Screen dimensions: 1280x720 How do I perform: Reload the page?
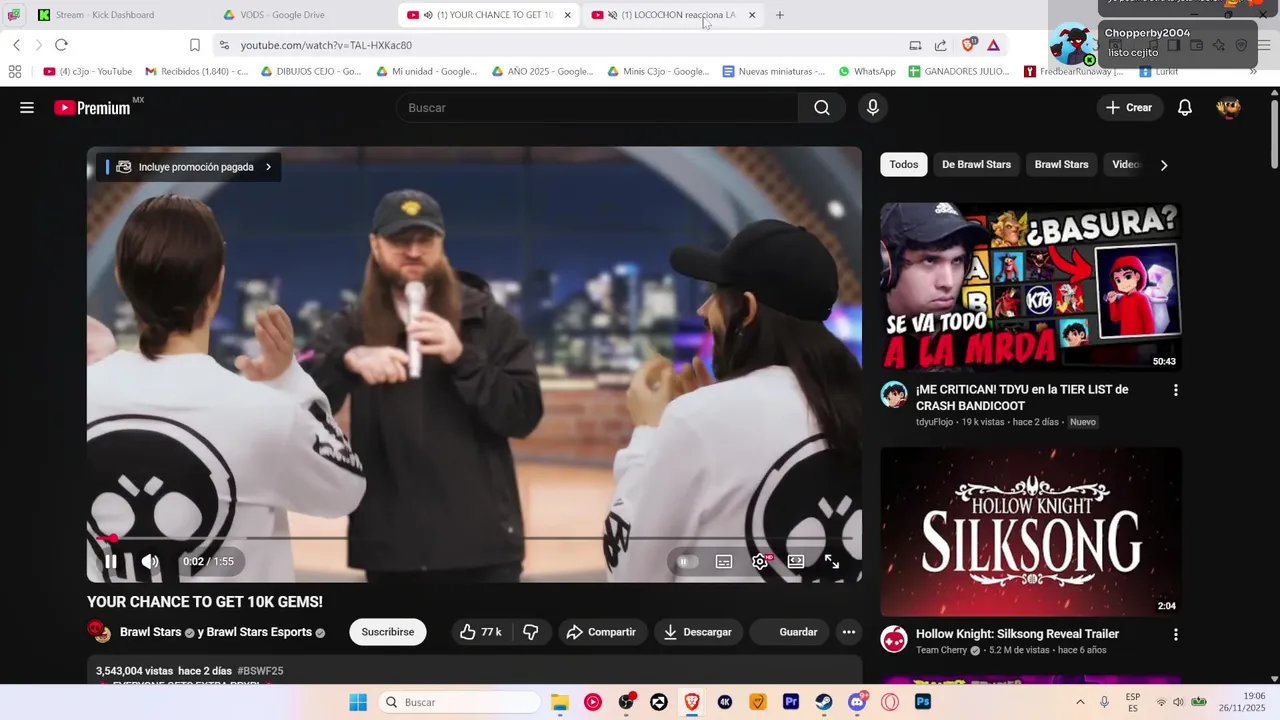coord(61,45)
